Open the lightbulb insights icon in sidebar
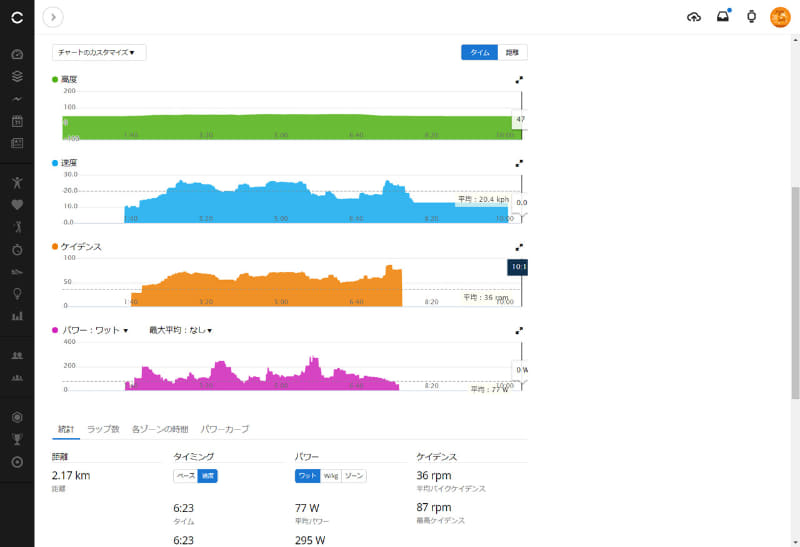The height and width of the screenshot is (547, 800). pyautogui.click(x=17, y=294)
